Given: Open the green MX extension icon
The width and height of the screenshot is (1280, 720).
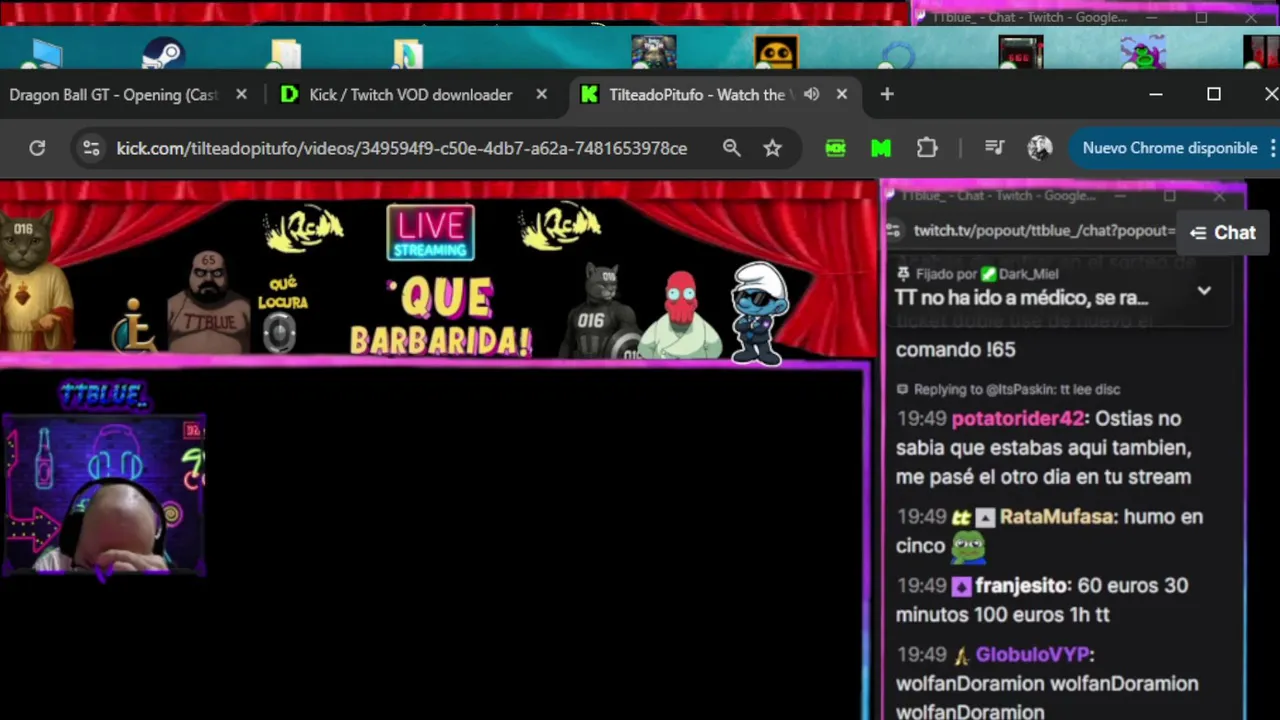Looking at the screenshot, I should coord(836,148).
